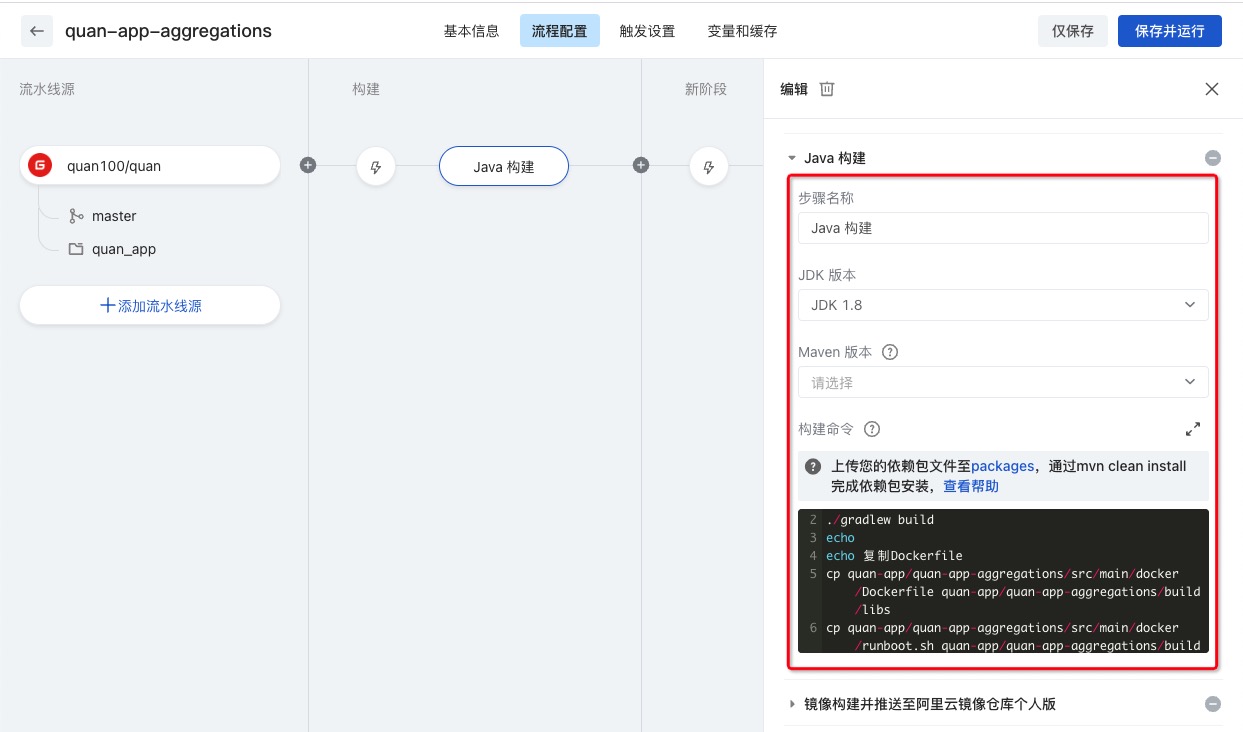This screenshot has height=732, width=1243.
Task: Close the 编辑 panel
Action: [1212, 89]
